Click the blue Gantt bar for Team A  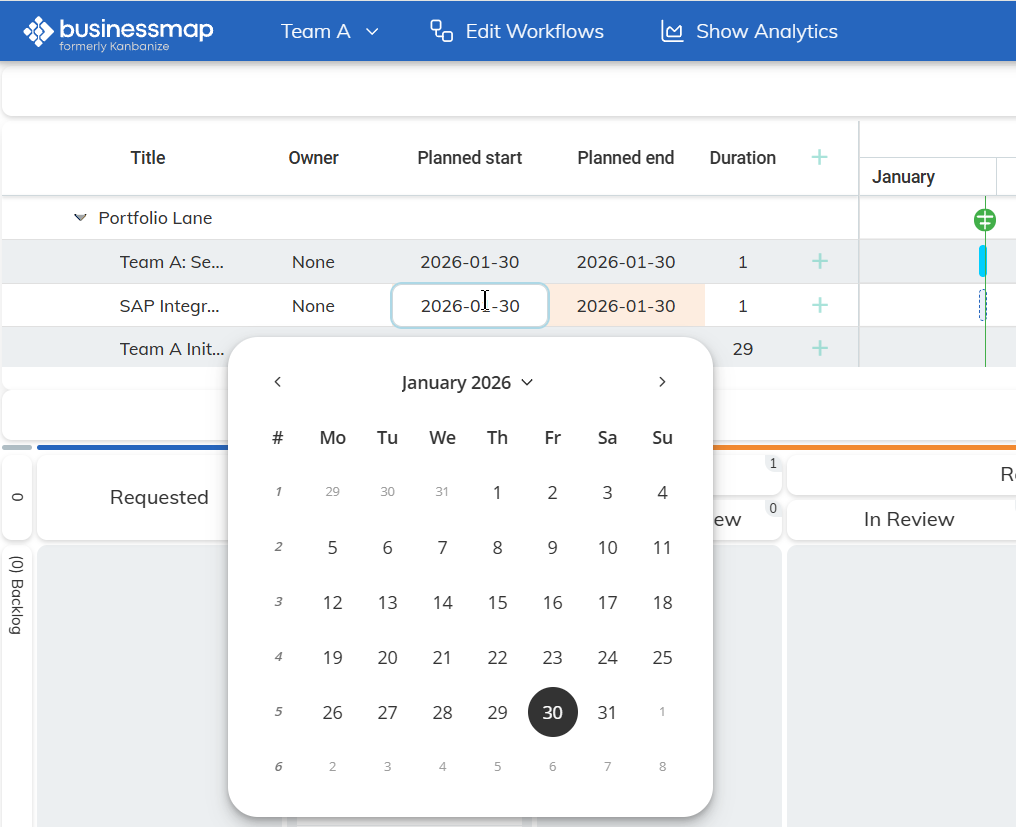click(x=983, y=261)
